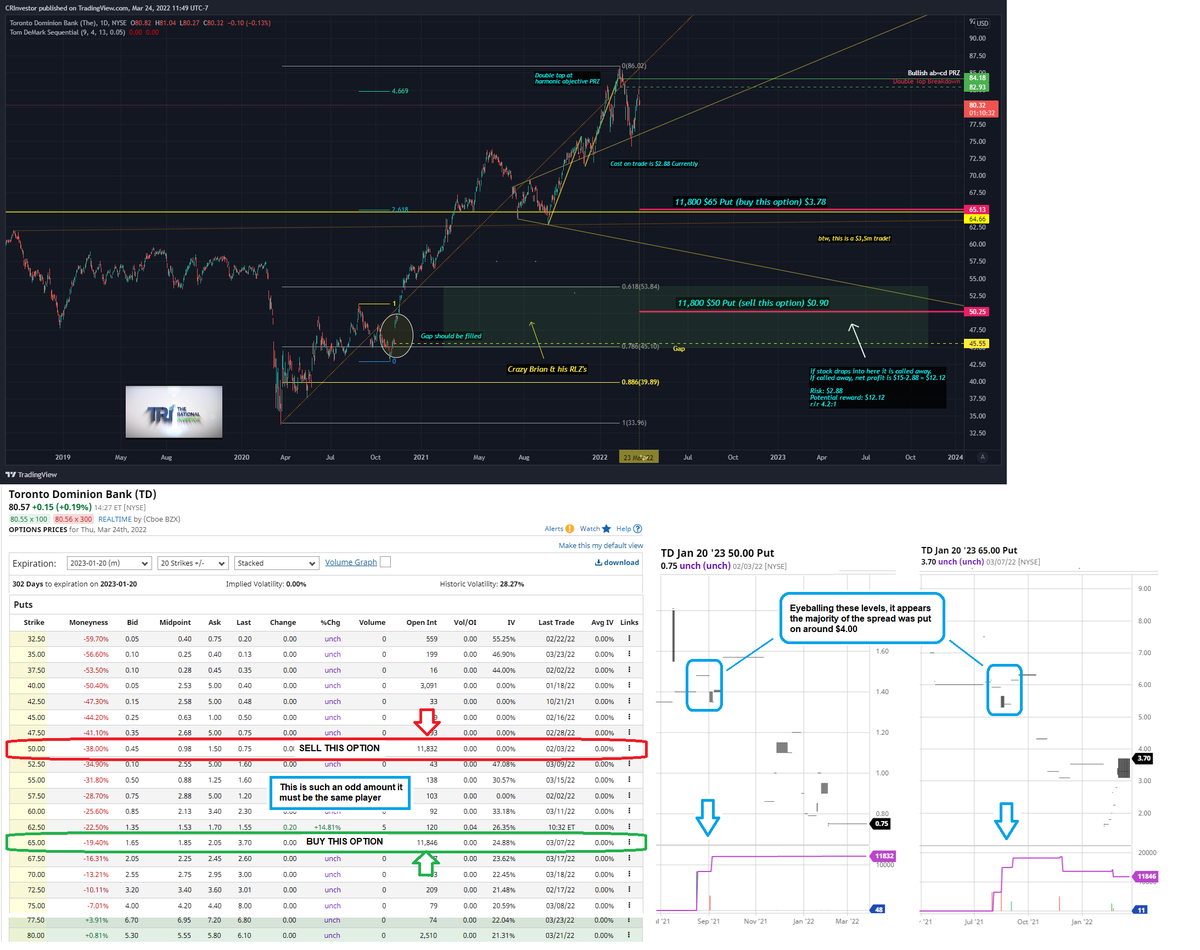Click the Help question mark icon
The height and width of the screenshot is (950, 1200).
tap(637, 528)
